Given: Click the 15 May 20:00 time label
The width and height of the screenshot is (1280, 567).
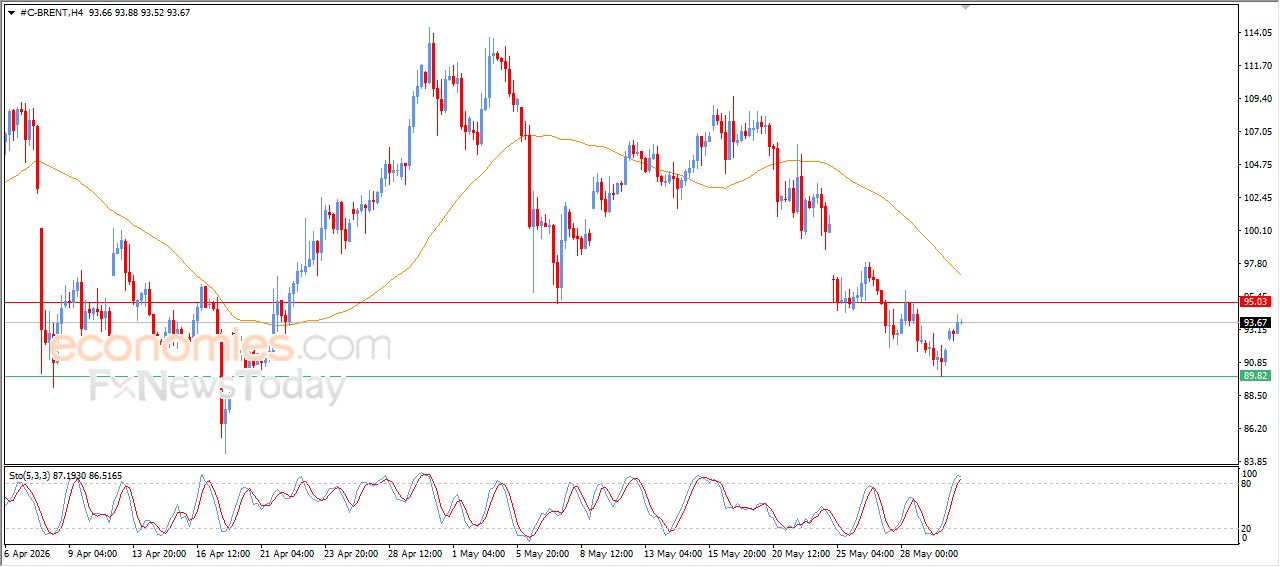Looking at the screenshot, I should click(735, 552).
